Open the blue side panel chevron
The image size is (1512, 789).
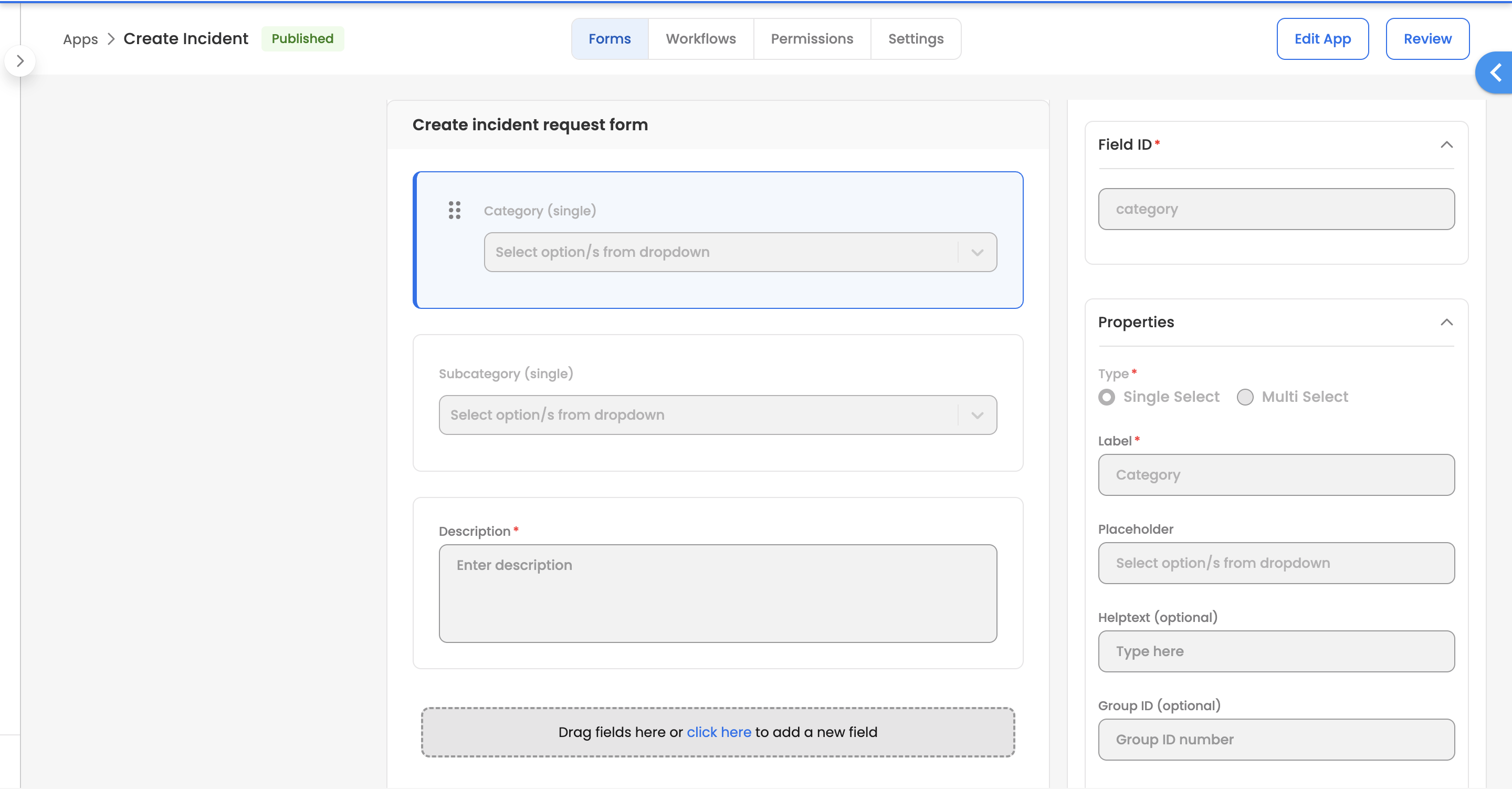pyautogui.click(x=1495, y=73)
